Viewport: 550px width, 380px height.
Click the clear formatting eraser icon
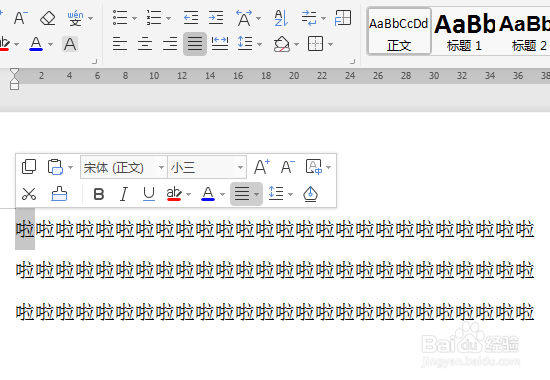tap(48, 18)
